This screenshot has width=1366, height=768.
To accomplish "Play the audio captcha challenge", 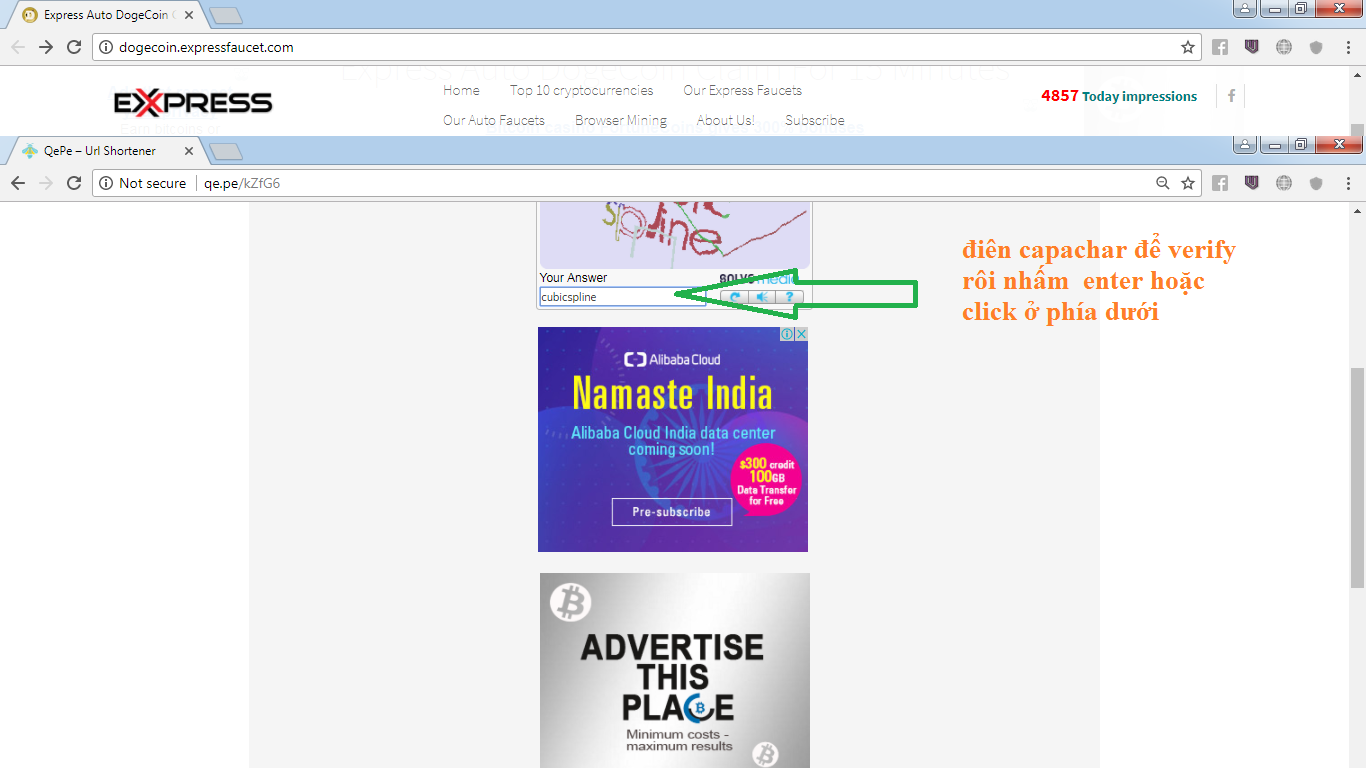I will click(762, 297).
